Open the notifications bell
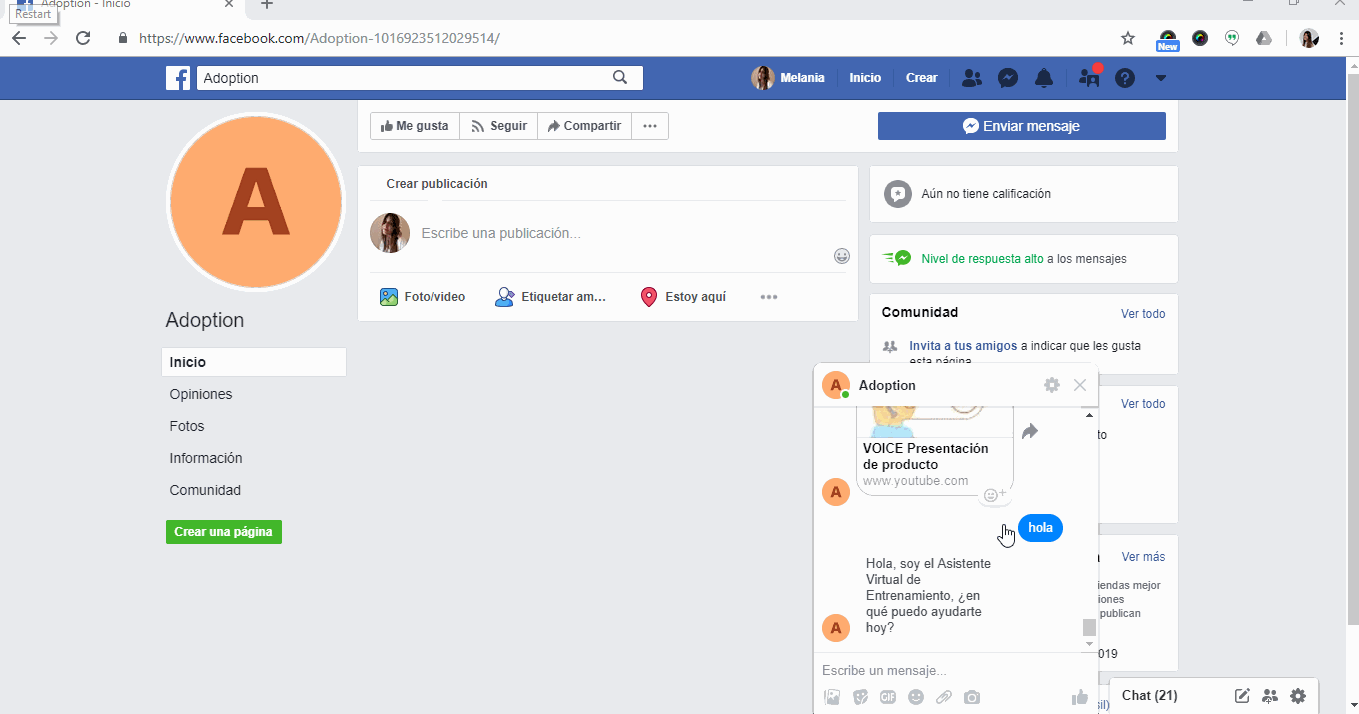 tap(1044, 78)
